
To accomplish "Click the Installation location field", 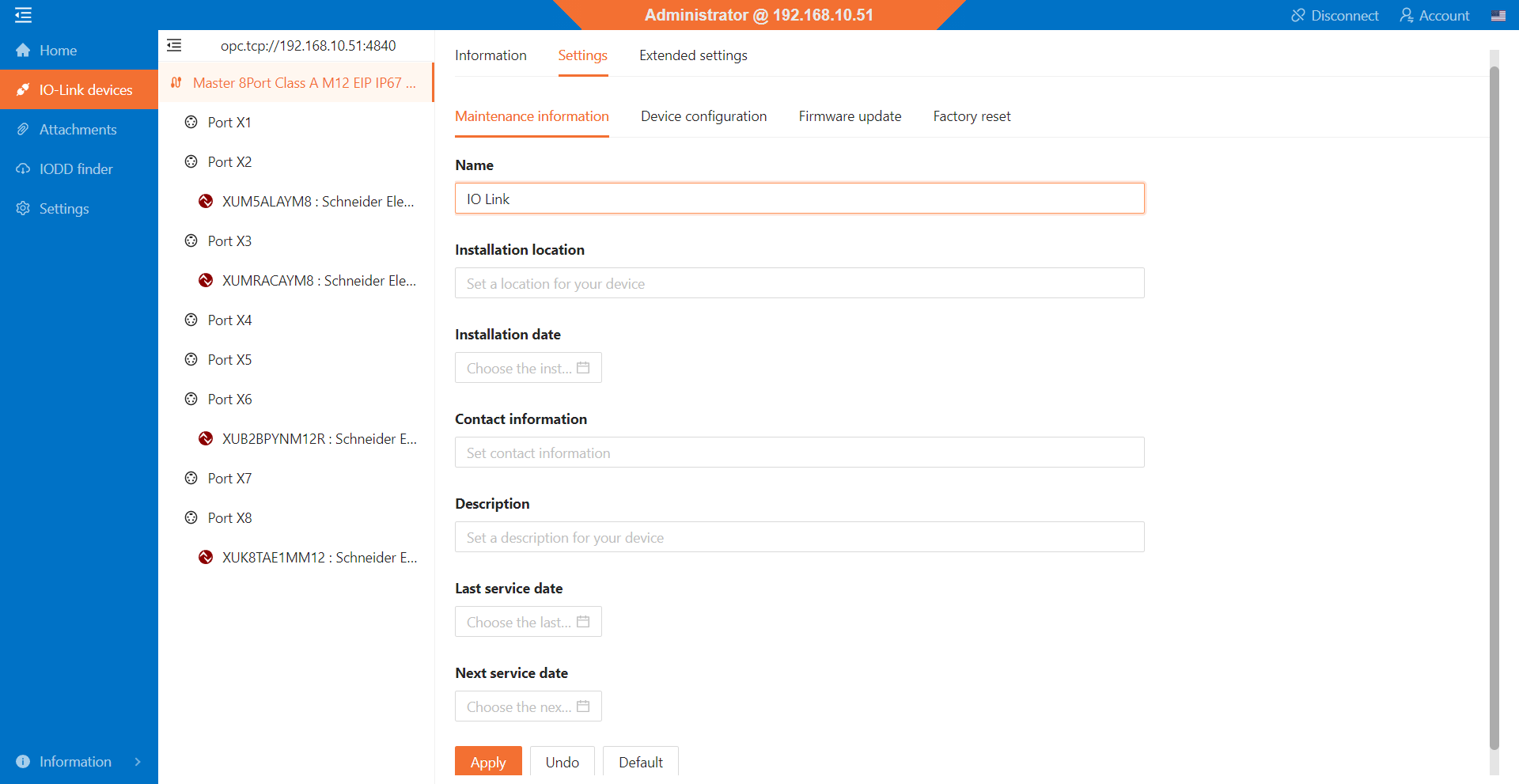I will click(799, 283).
